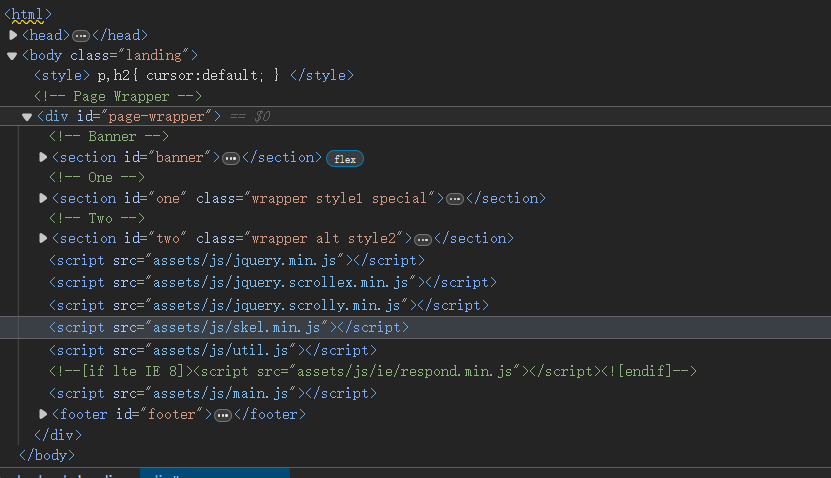Select the IE respond.min.js conditional comment
831x478 pixels.
click(x=373, y=371)
